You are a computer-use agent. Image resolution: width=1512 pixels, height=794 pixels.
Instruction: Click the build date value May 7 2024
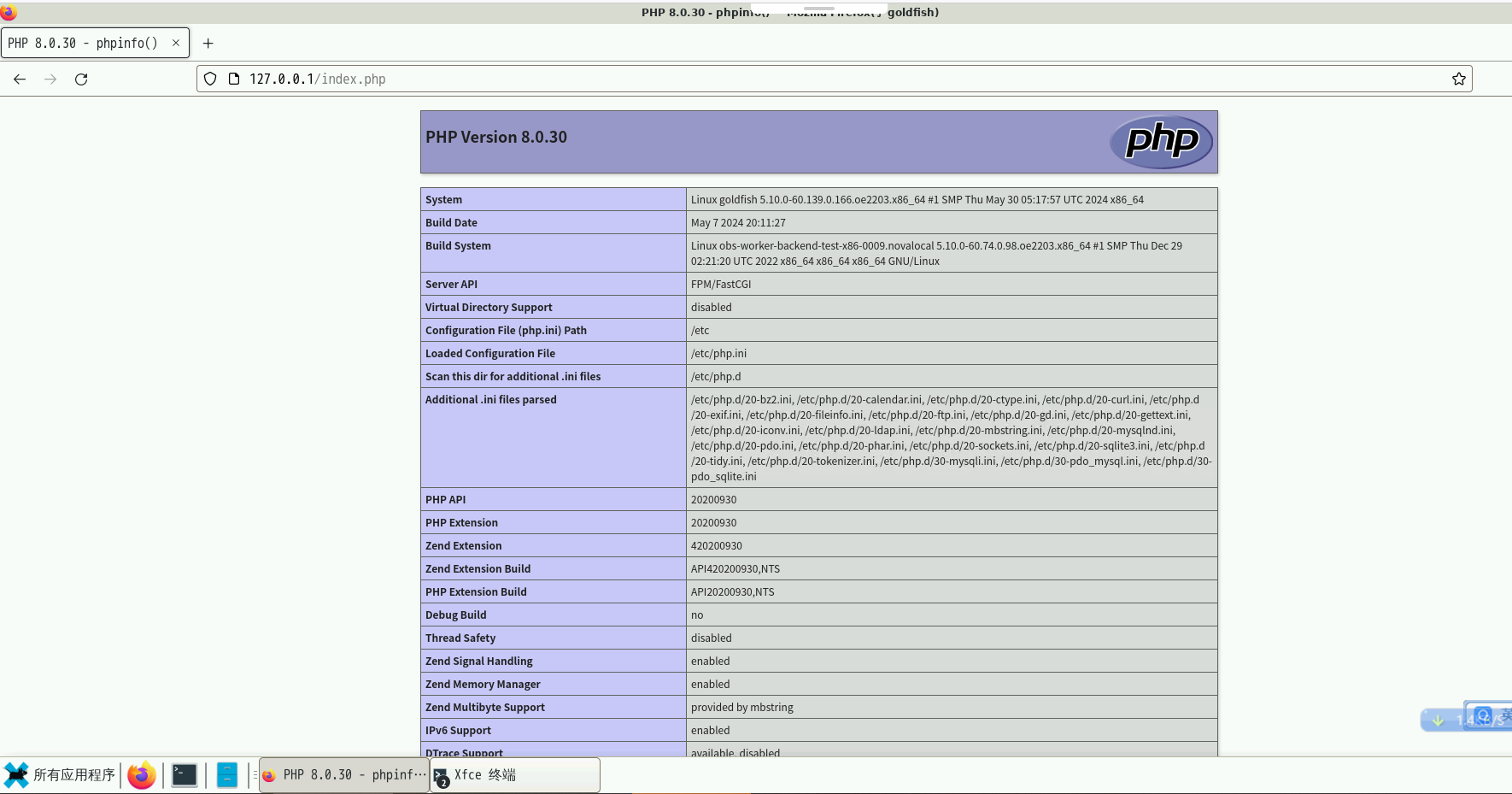738,223
